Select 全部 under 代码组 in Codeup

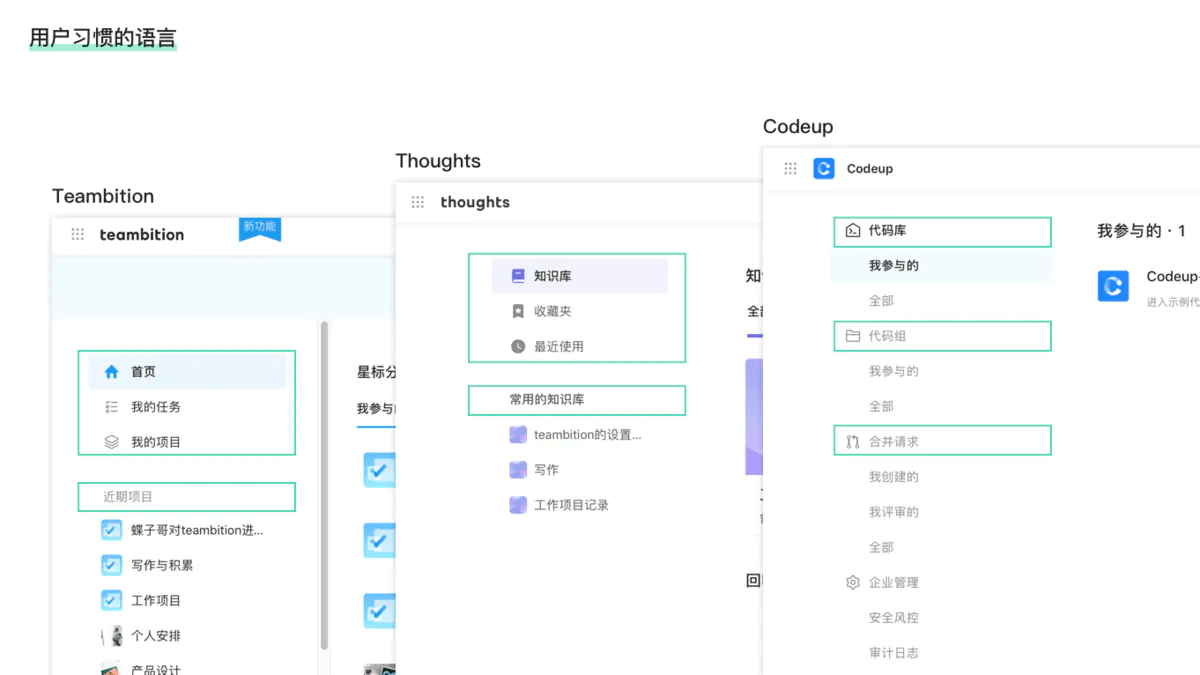[881, 406]
